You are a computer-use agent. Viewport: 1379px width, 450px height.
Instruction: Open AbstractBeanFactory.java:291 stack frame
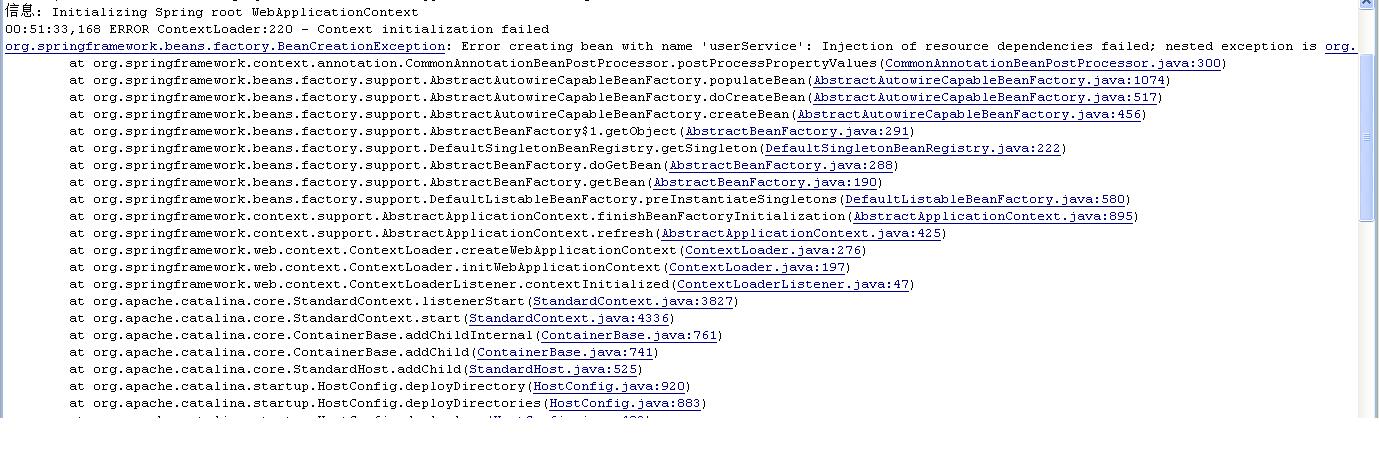[797, 131]
